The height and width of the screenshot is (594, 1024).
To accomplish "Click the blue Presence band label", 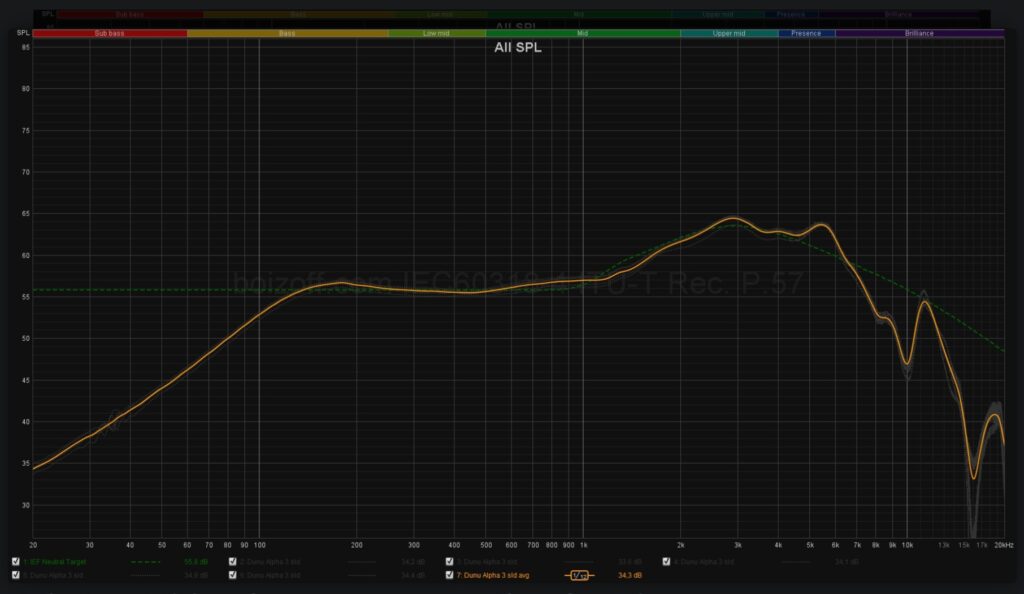I will point(806,33).
